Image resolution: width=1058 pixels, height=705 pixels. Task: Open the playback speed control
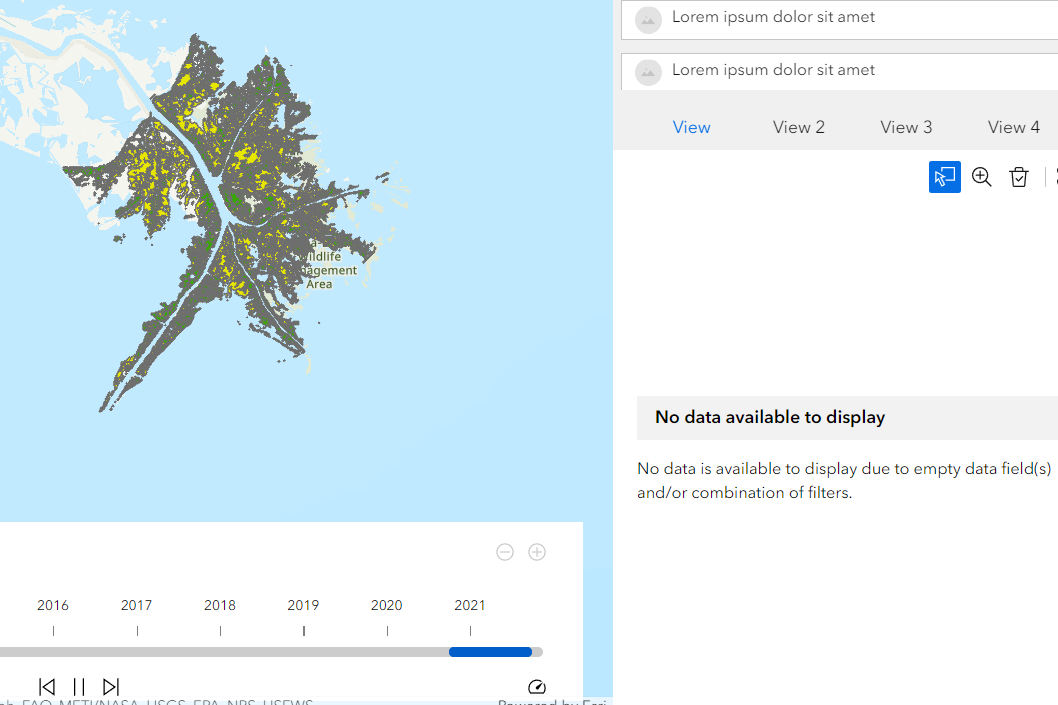click(x=536, y=687)
